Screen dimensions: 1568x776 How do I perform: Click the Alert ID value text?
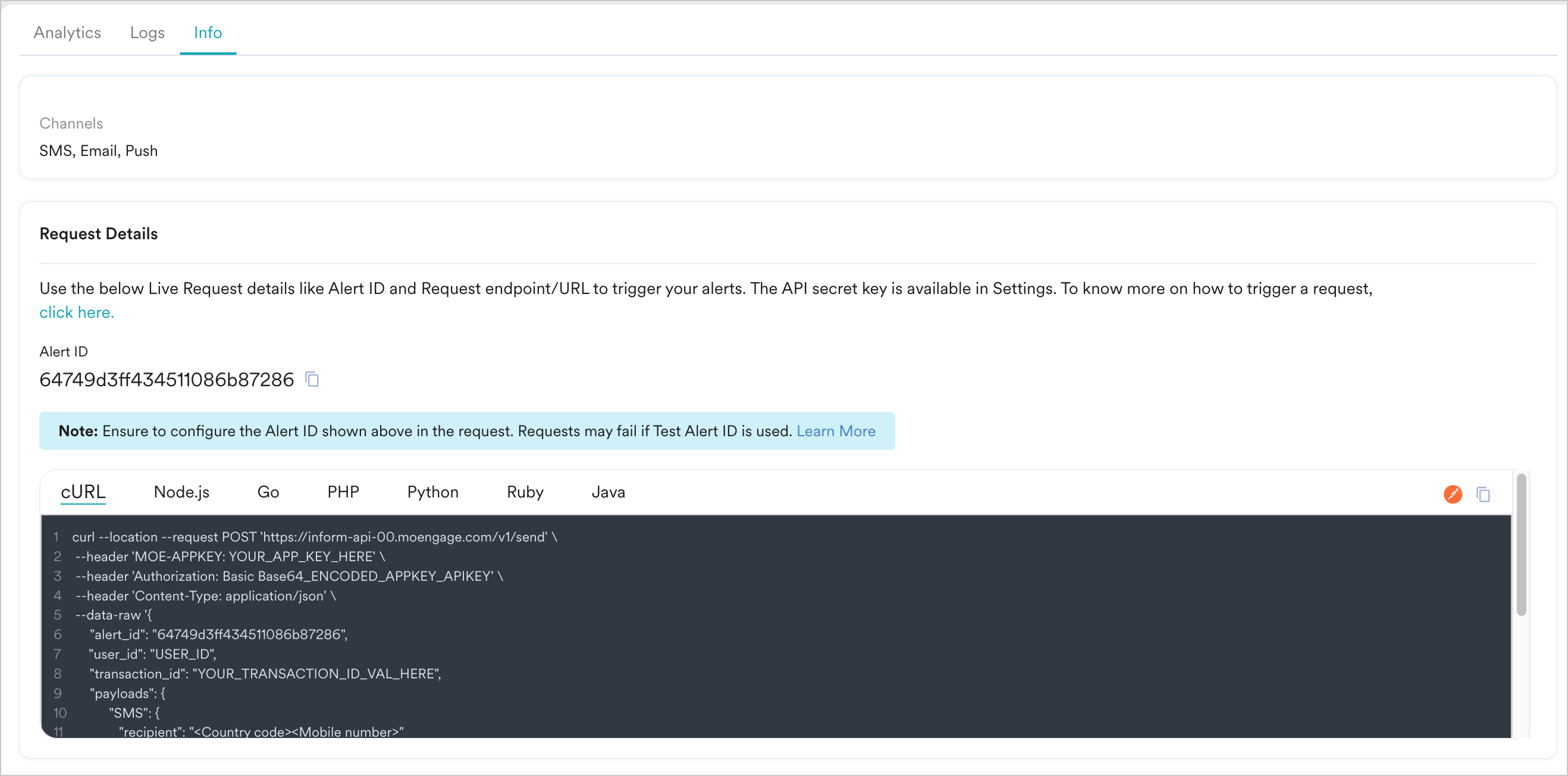click(166, 380)
